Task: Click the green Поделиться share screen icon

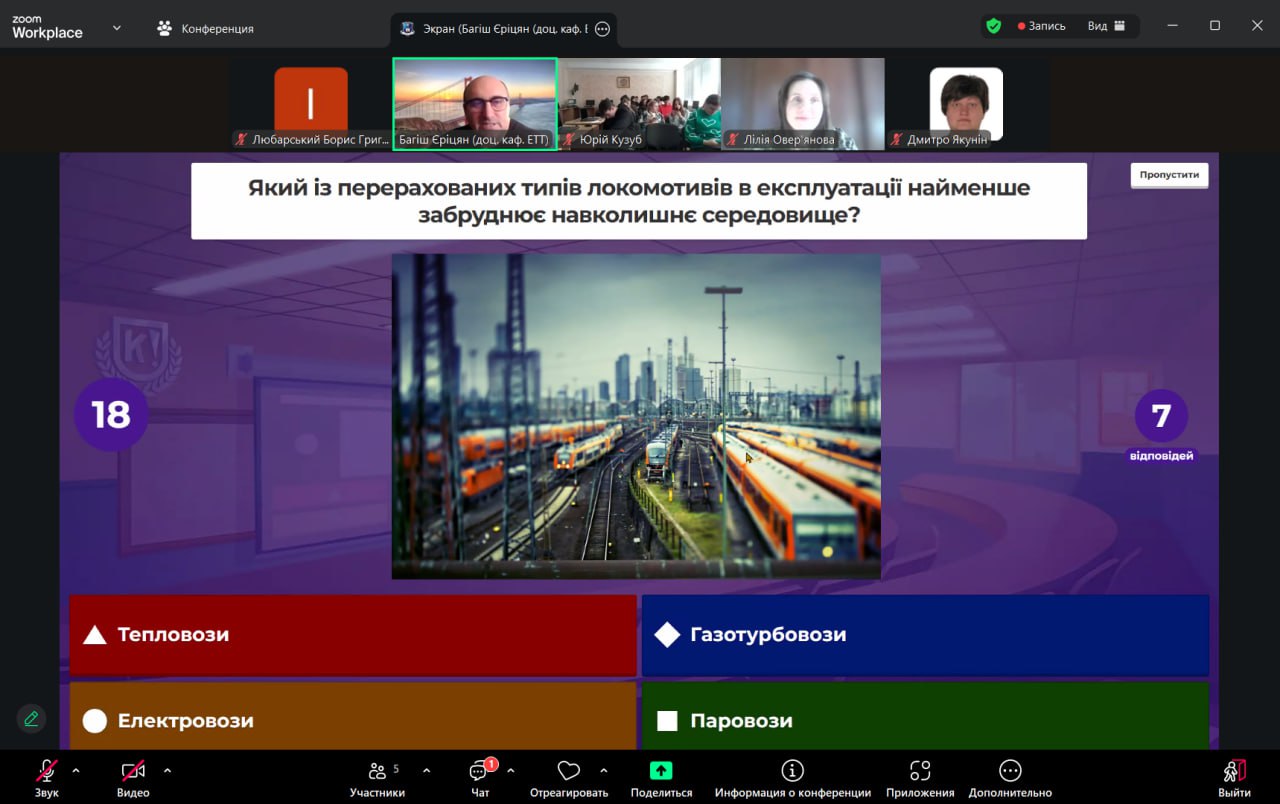Action: pos(661,771)
